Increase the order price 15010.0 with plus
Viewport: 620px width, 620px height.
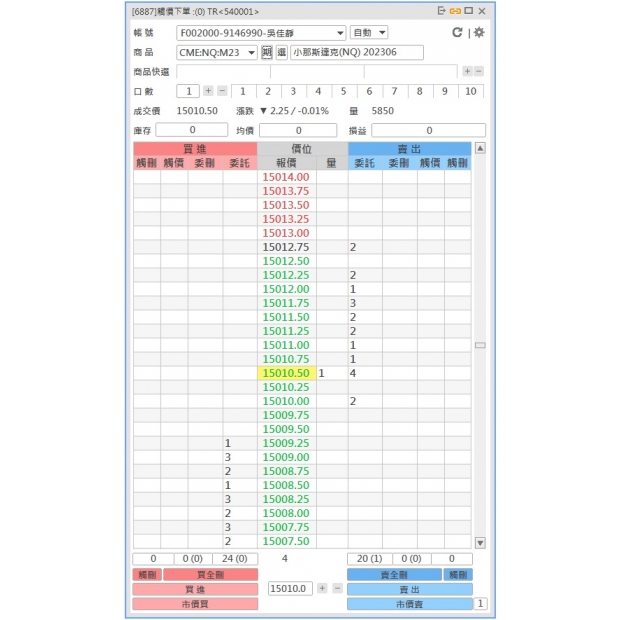click(322, 588)
